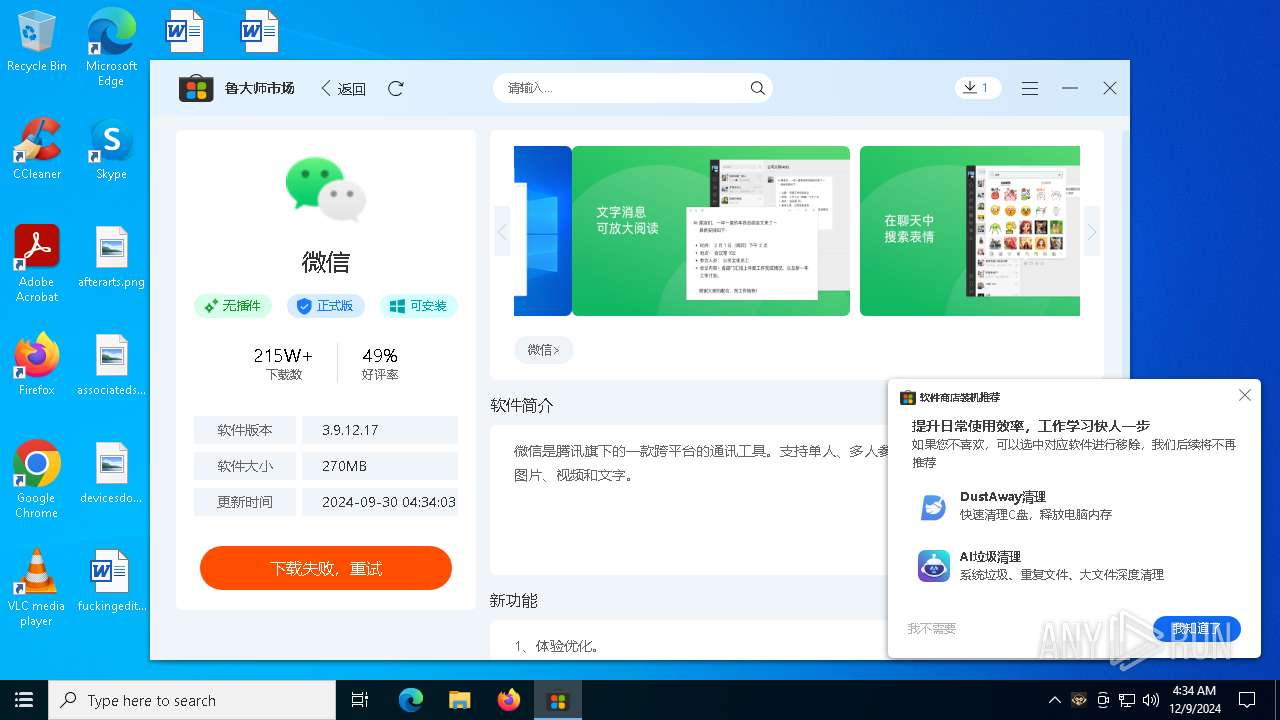Image resolution: width=1280 pixels, height=720 pixels.
Task: Click the 软件简介 heading
Action: pos(522,405)
